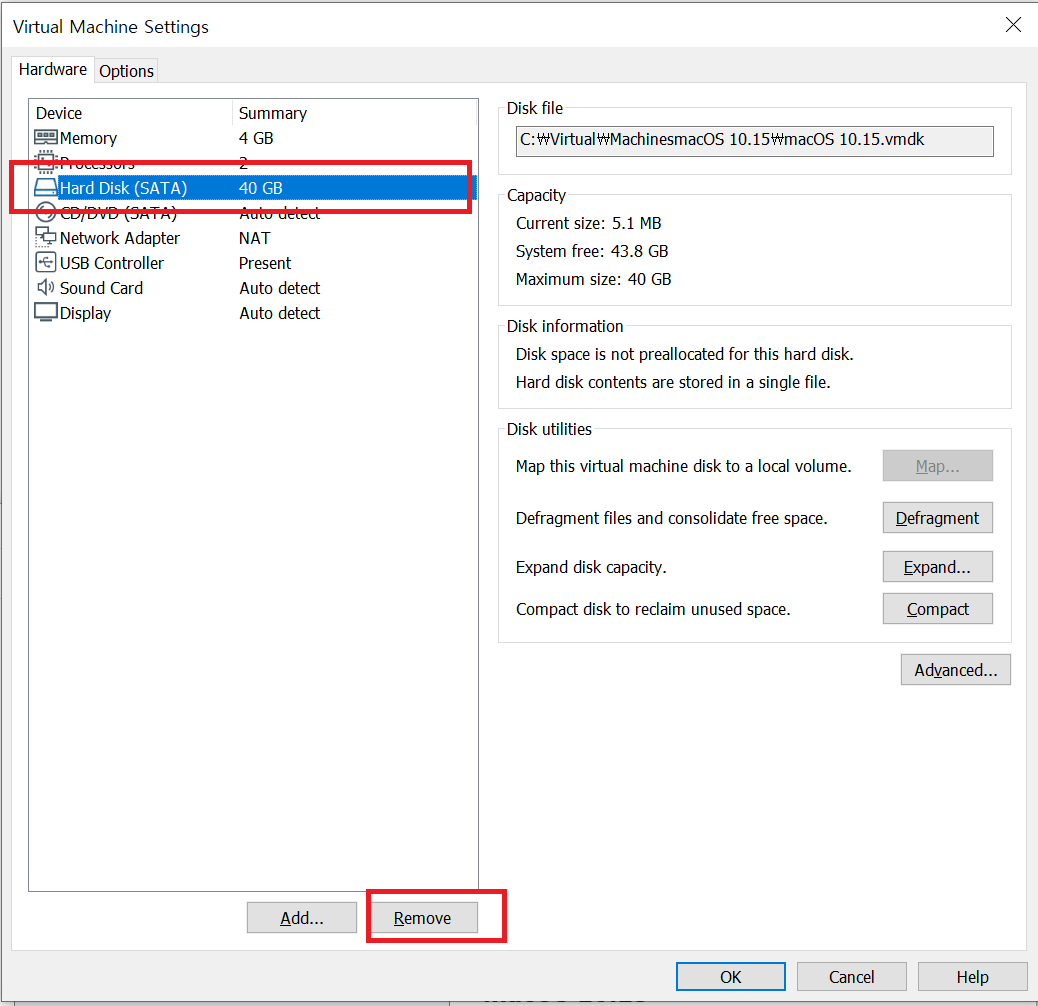Viewport: 1038px width, 1006px height.
Task: Select the Hard Disk (SATA) drive icon
Action: pos(46,188)
